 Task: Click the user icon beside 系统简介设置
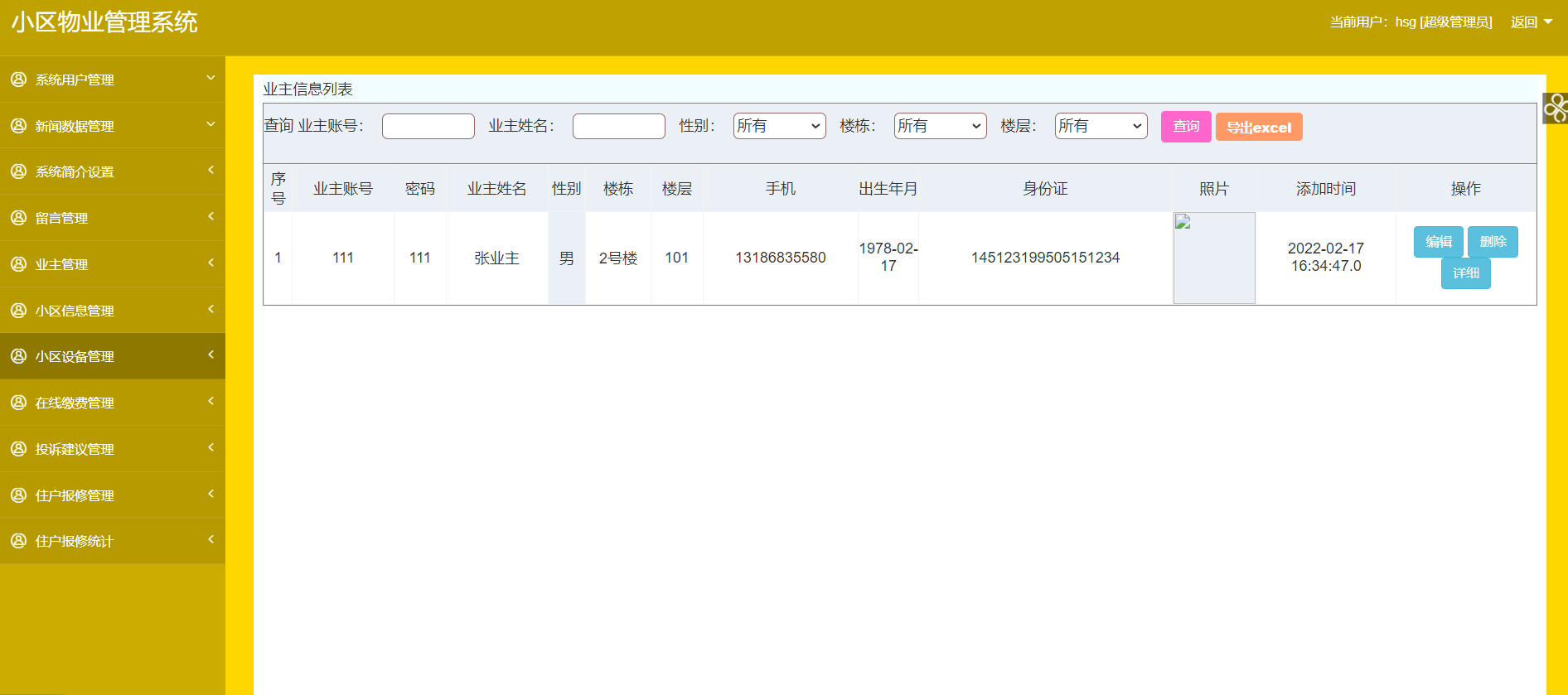(18, 171)
